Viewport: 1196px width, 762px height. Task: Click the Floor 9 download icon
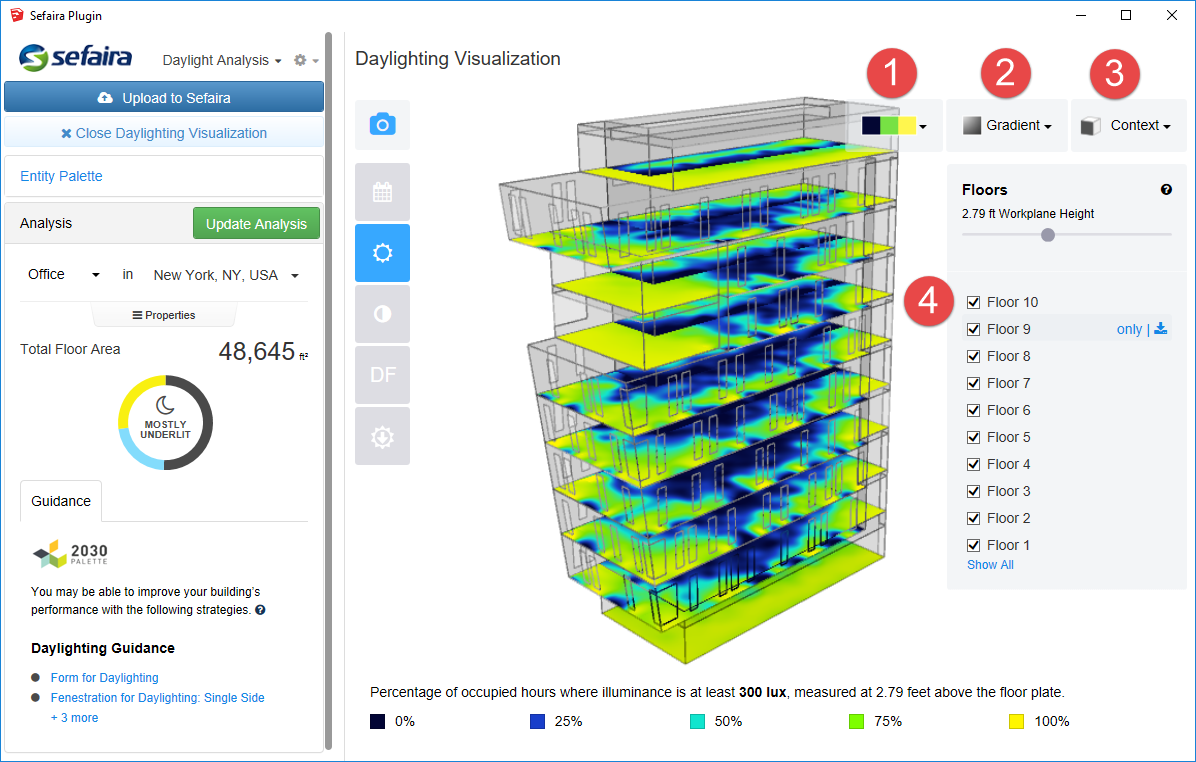pos(1161,329)
